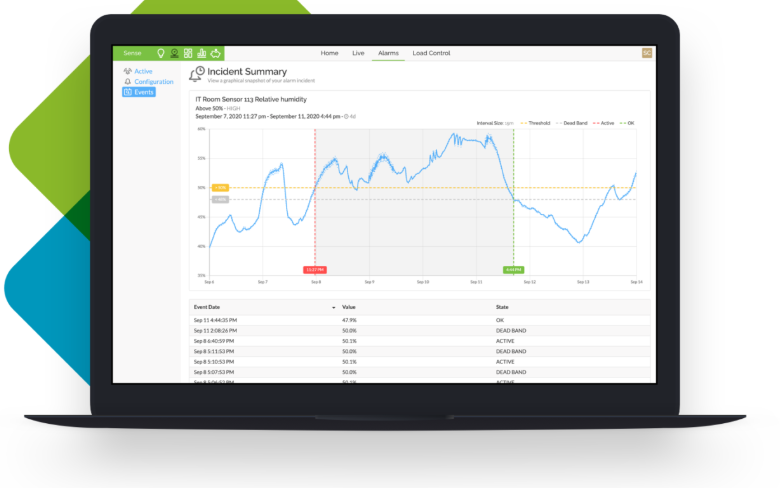The width and height of the screenshot is (780, 488).
Task: Select the row 'Sep 8 6:40:59 PM'
Action: click(419, 341)
